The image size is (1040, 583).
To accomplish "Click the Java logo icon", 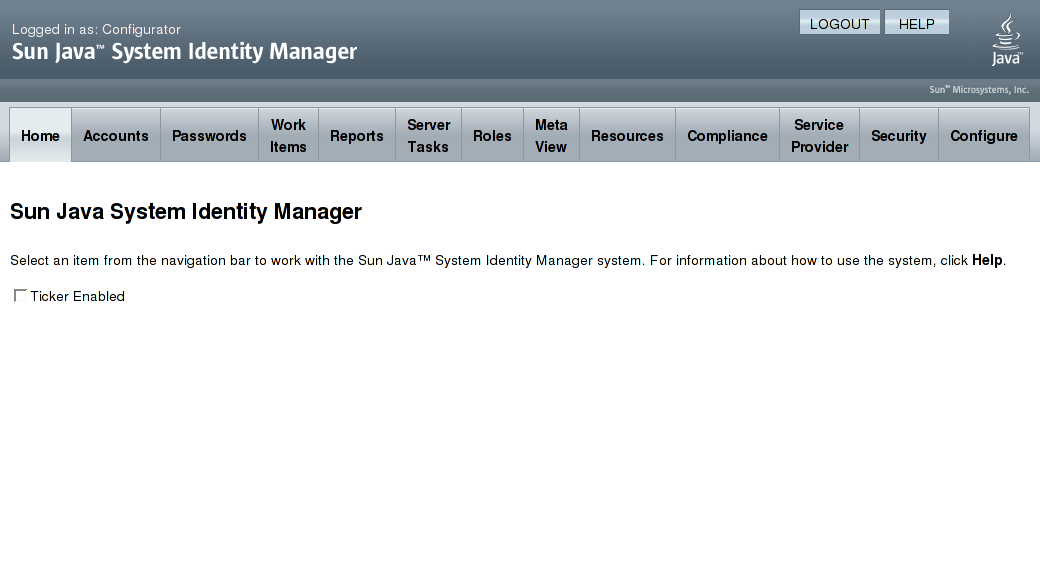I will [1006, 39].
